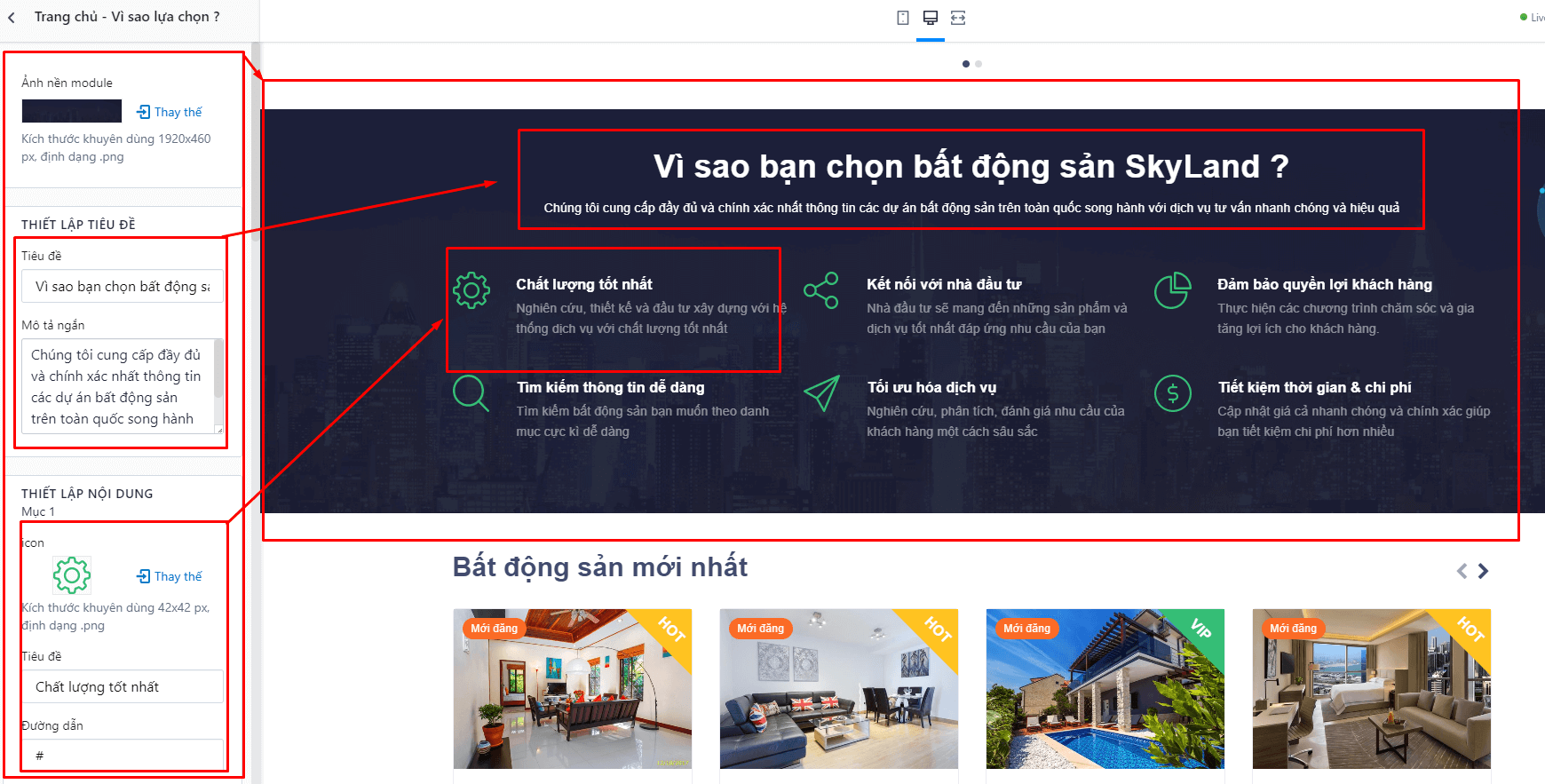Click the pie chart icon beside Đảm bảo quyền lợi
This screenshot has height=784, width=1545.
(1172, 290)
